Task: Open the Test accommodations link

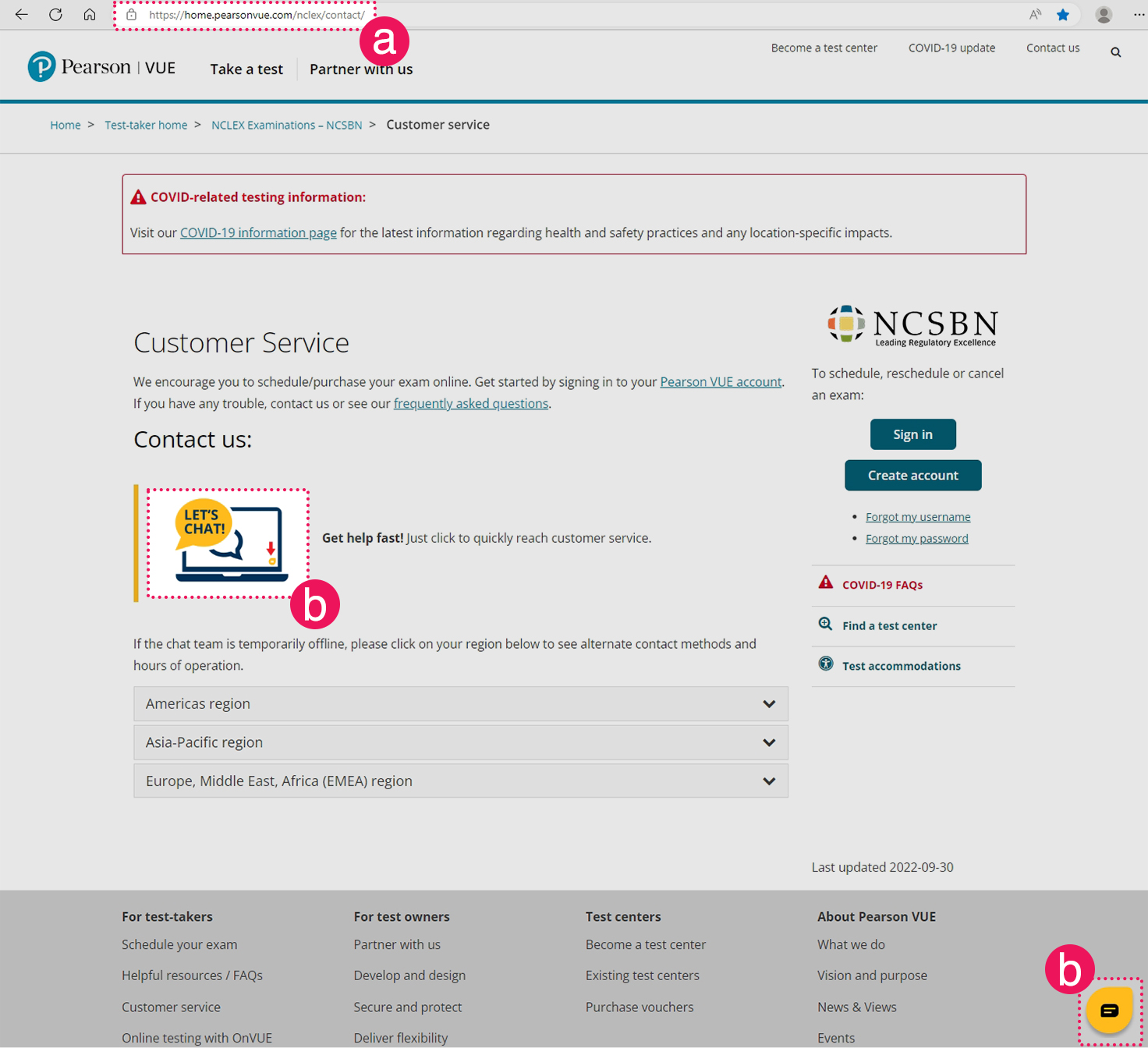Action: coord(902,667)
